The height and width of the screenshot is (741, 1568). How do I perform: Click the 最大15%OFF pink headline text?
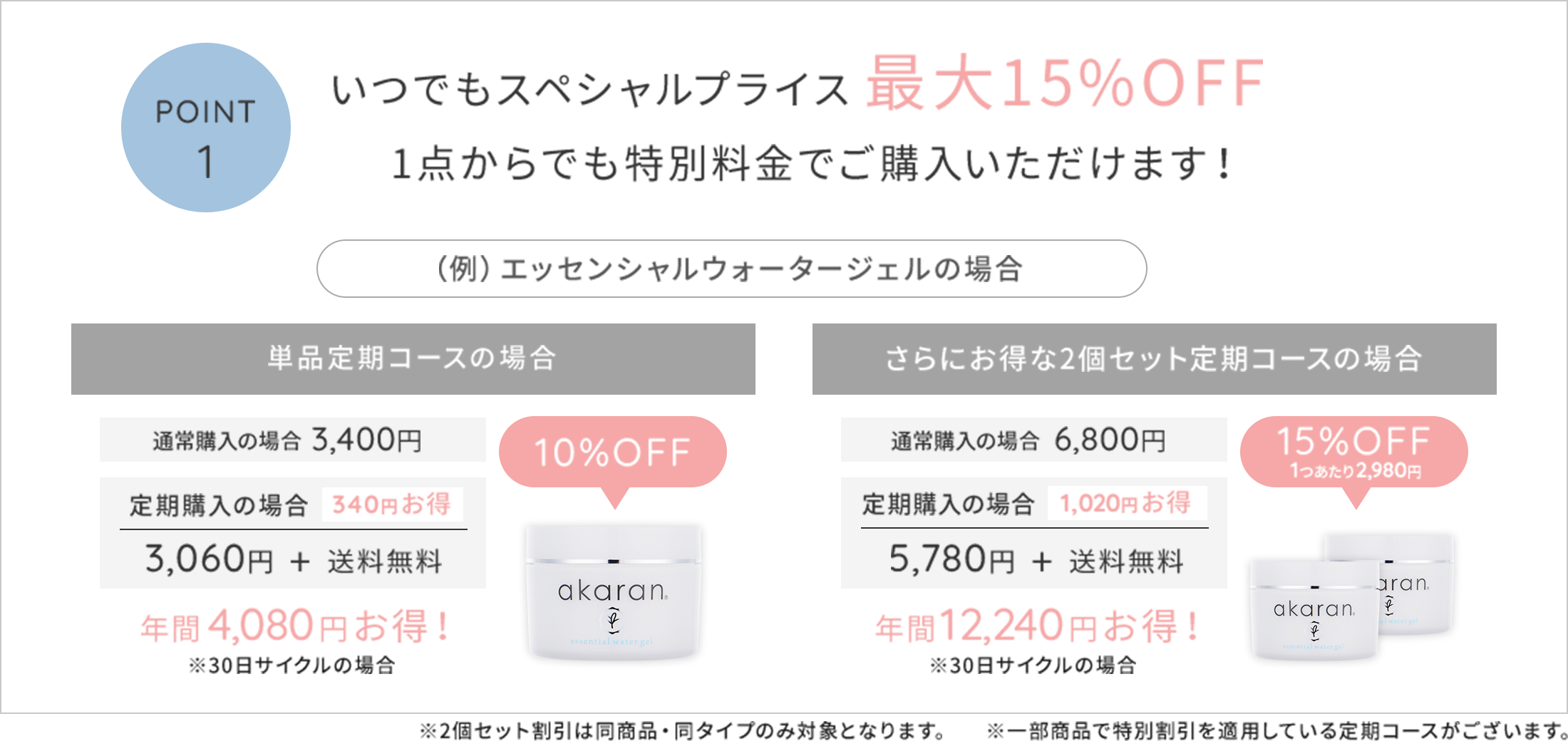[1065, 84]
